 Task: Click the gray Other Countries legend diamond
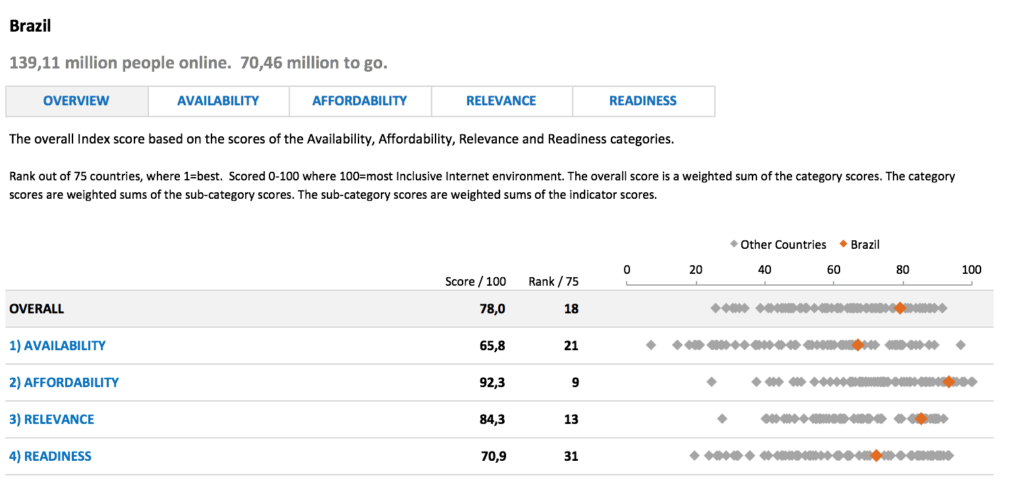733,244
